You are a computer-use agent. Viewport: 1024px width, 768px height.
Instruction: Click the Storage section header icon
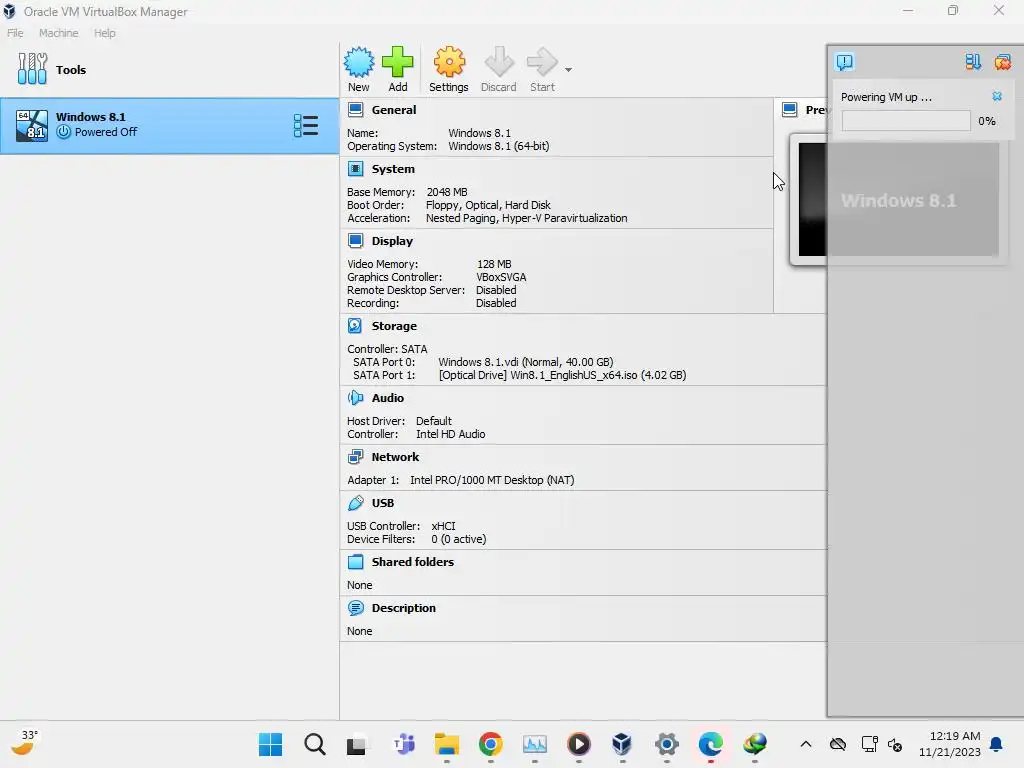point(355,326)
